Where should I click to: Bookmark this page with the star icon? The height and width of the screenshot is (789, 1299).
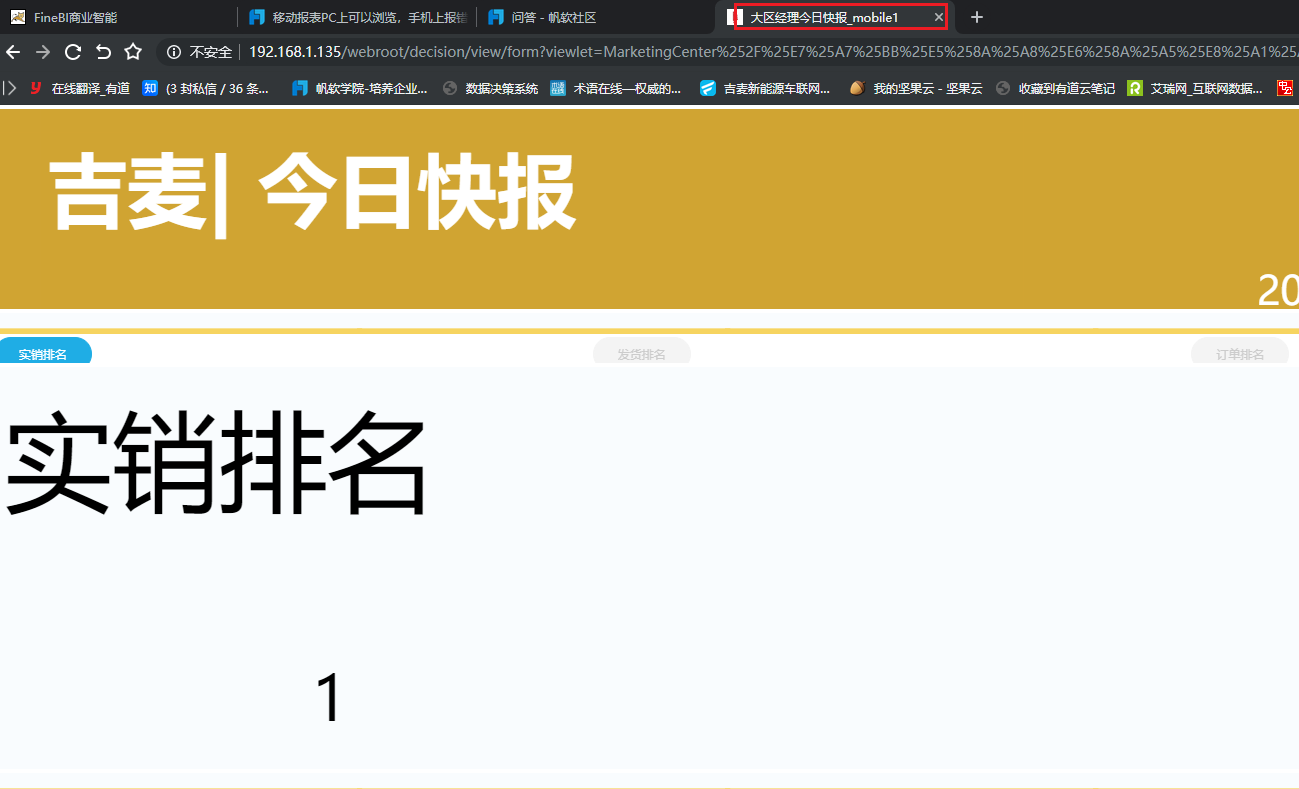(x=133, y=52)
